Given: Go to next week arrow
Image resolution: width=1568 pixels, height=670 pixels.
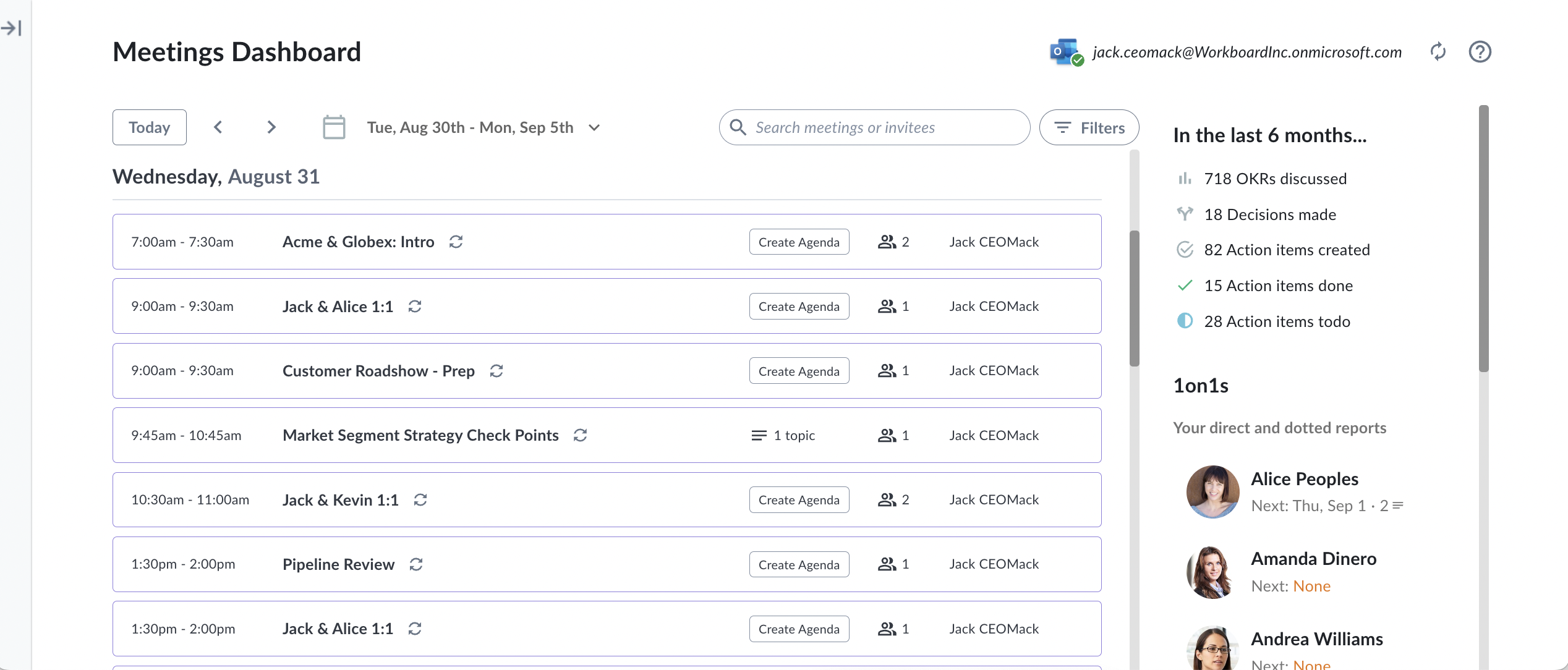Looking at the screenshot, I should 271,127.
